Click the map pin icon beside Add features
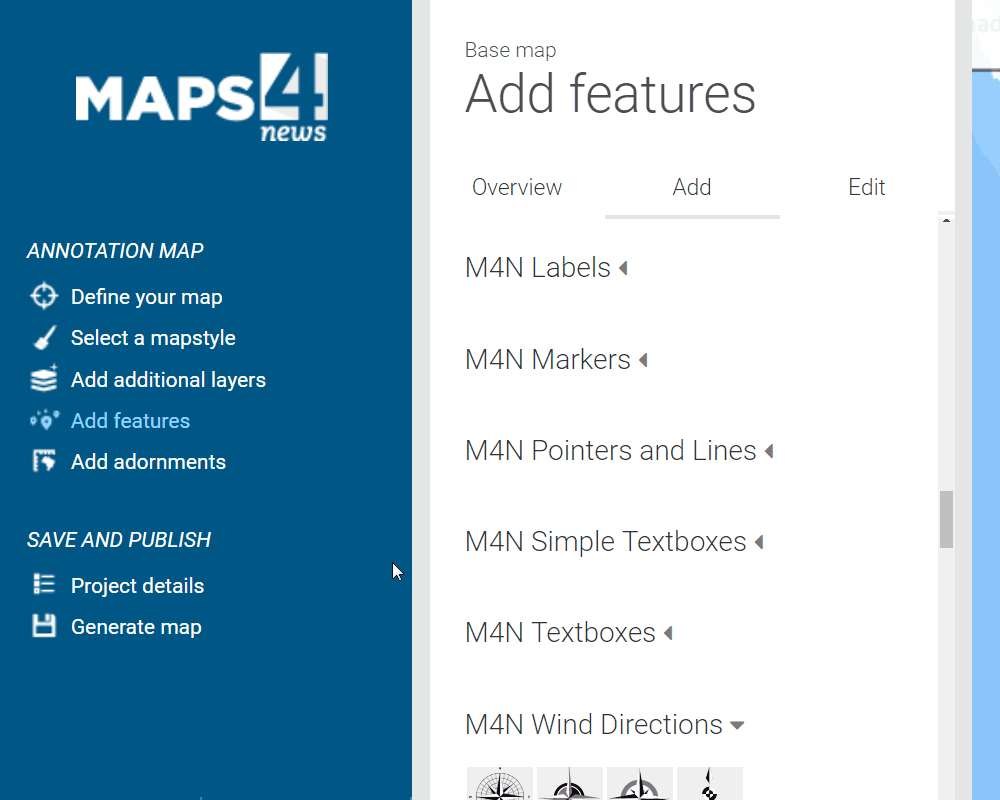 45,420
